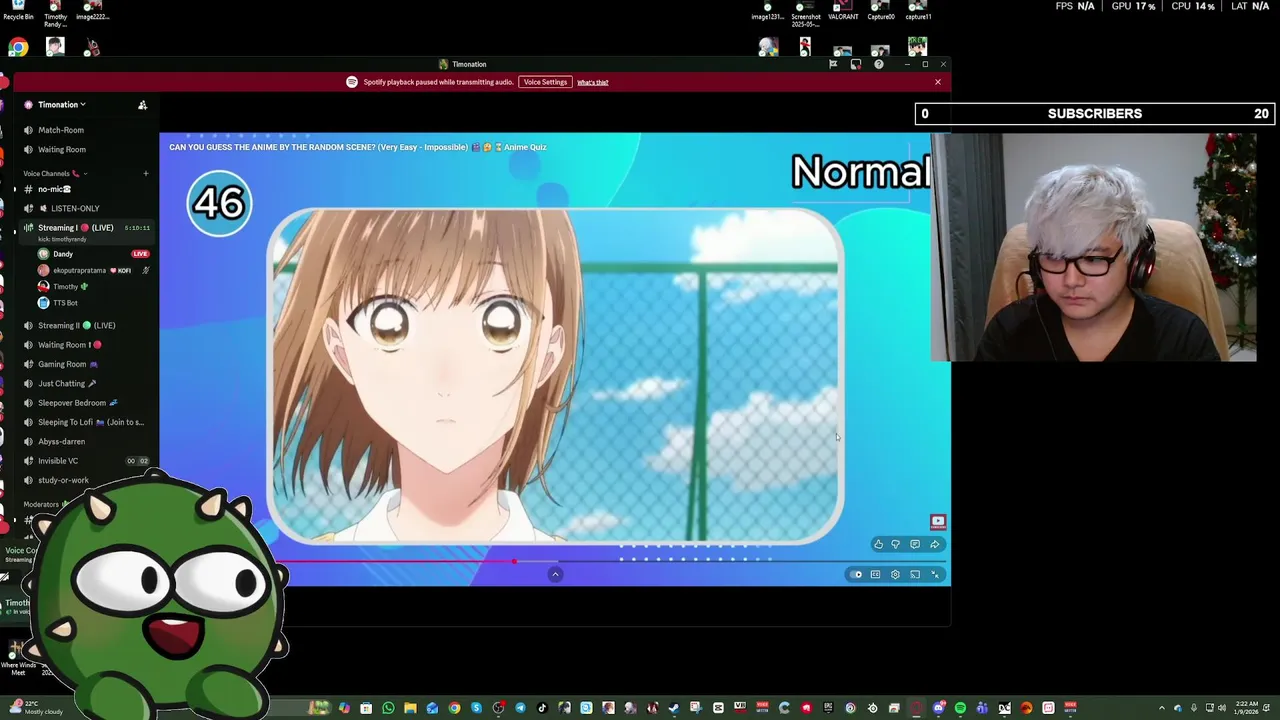Expand the chevron-up button below video
This screenshot has width=1280, height=720.
click(x=555, y=574)
